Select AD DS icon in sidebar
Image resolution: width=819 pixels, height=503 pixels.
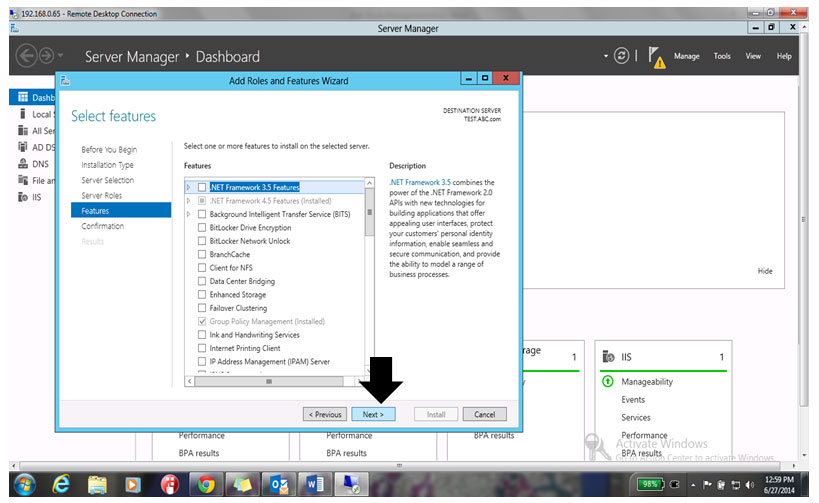[x=23, y=147]
